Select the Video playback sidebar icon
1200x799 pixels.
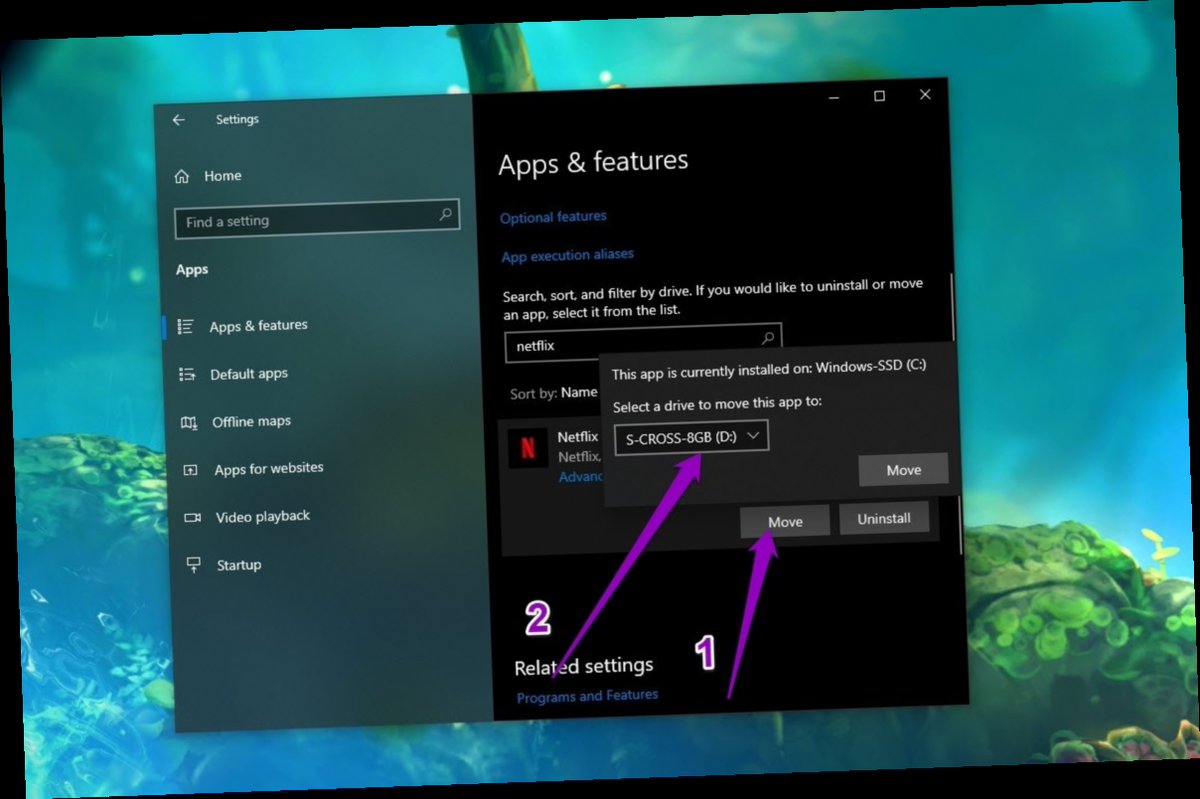coord(193,518)
